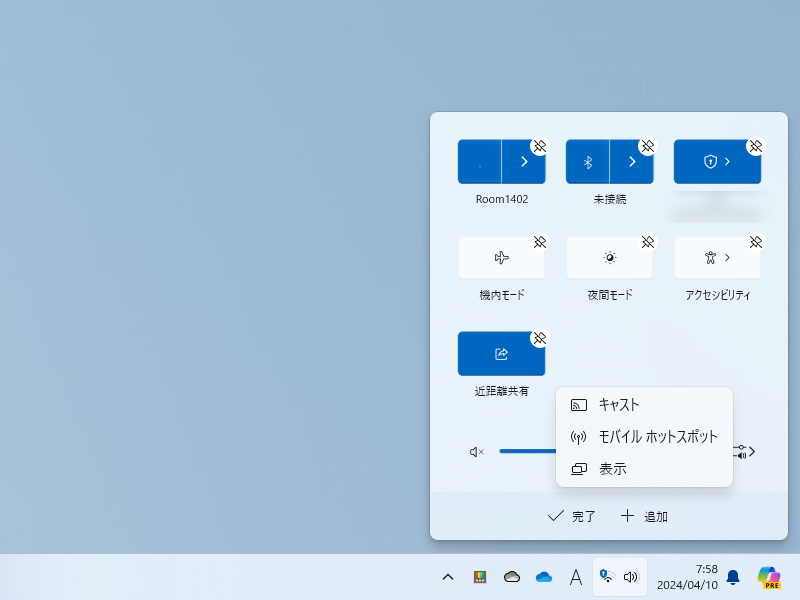Click the 追加 button
The height and width of the screenshot is (600, 800).
645,516
